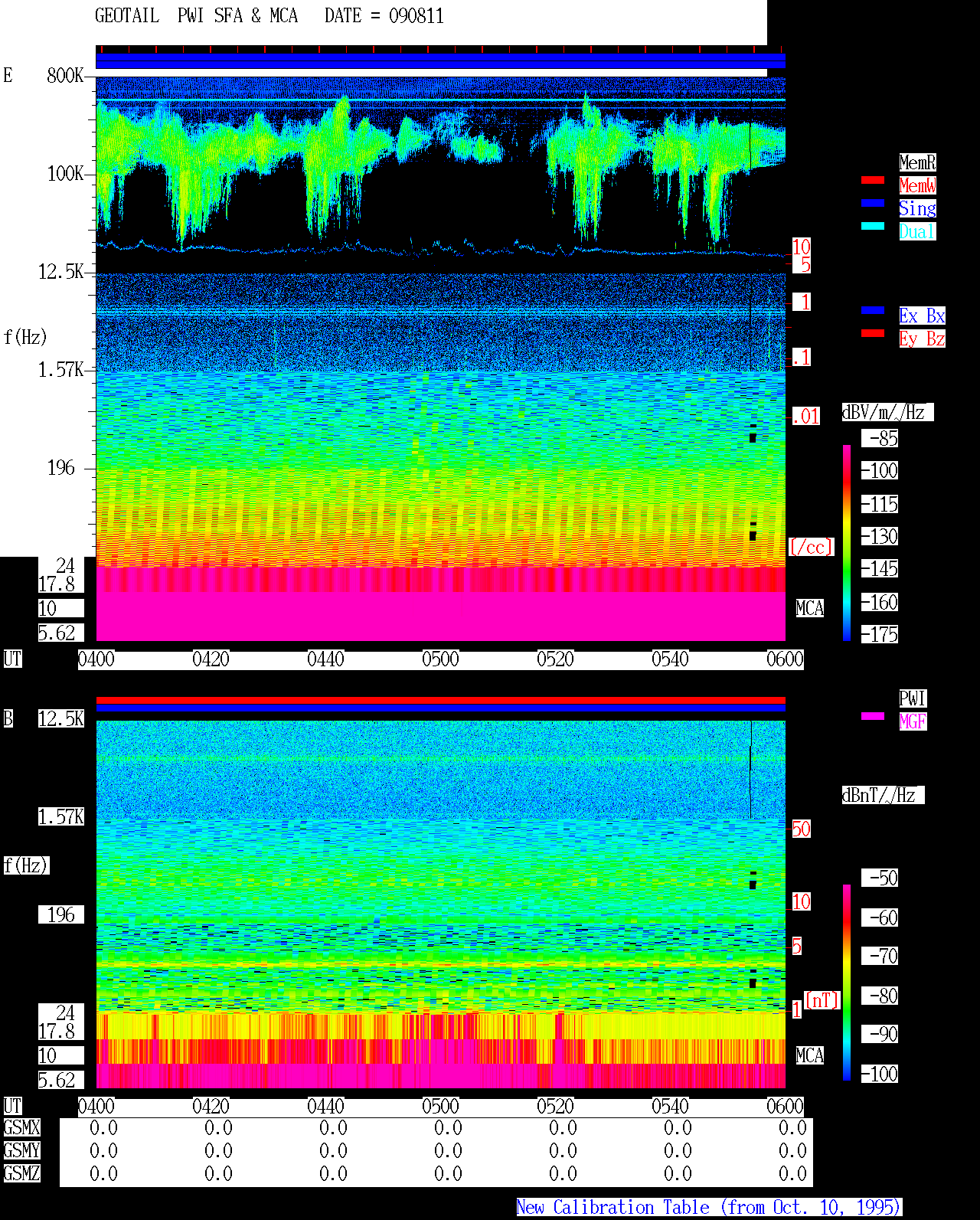Click the blue Sing legend swatch
Image resolution: width=980 pixels, height=1220 pixels.
tap(873, 203)
